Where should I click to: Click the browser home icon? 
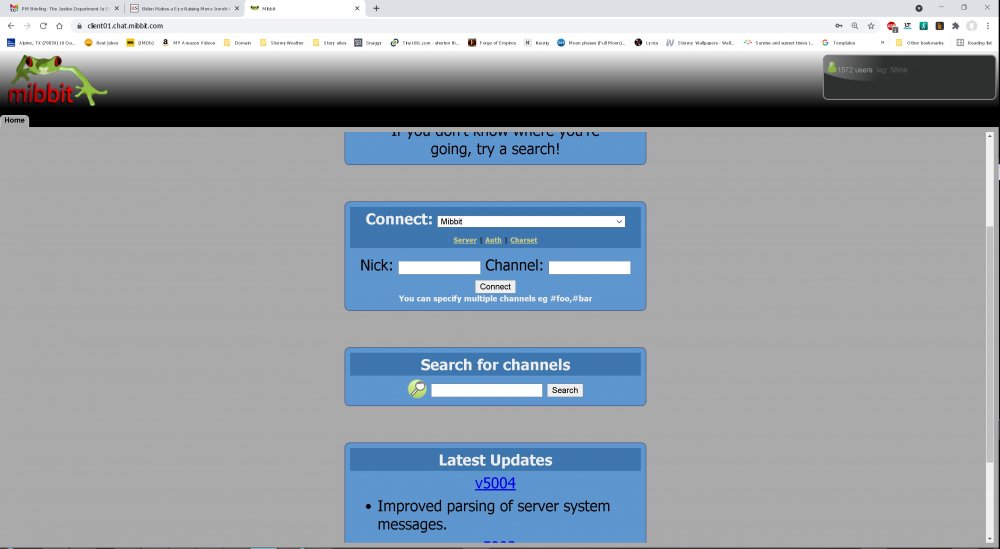(60, 25)
